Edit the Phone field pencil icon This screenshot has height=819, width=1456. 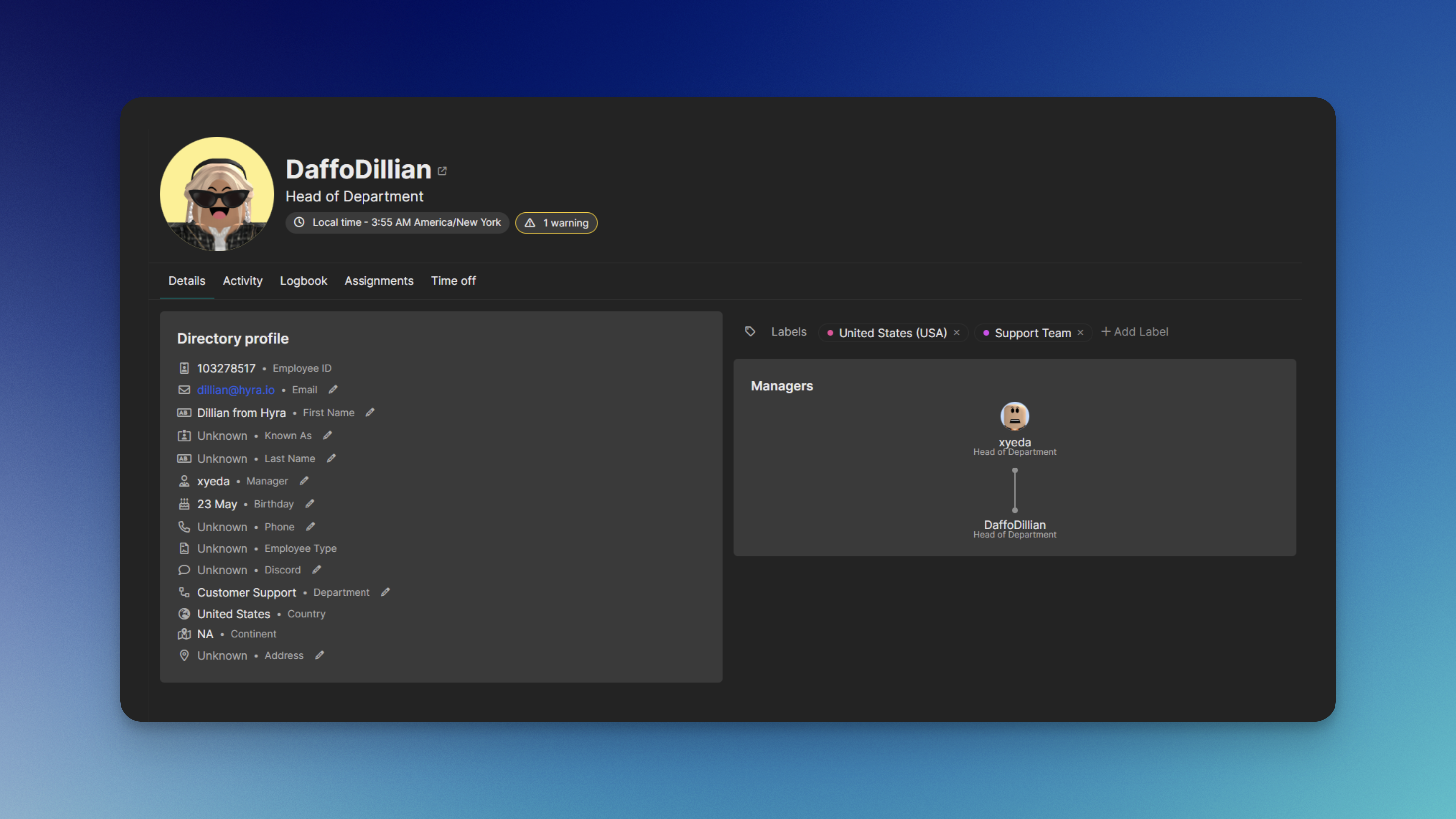pyautogui.click(x=311, y=526)
